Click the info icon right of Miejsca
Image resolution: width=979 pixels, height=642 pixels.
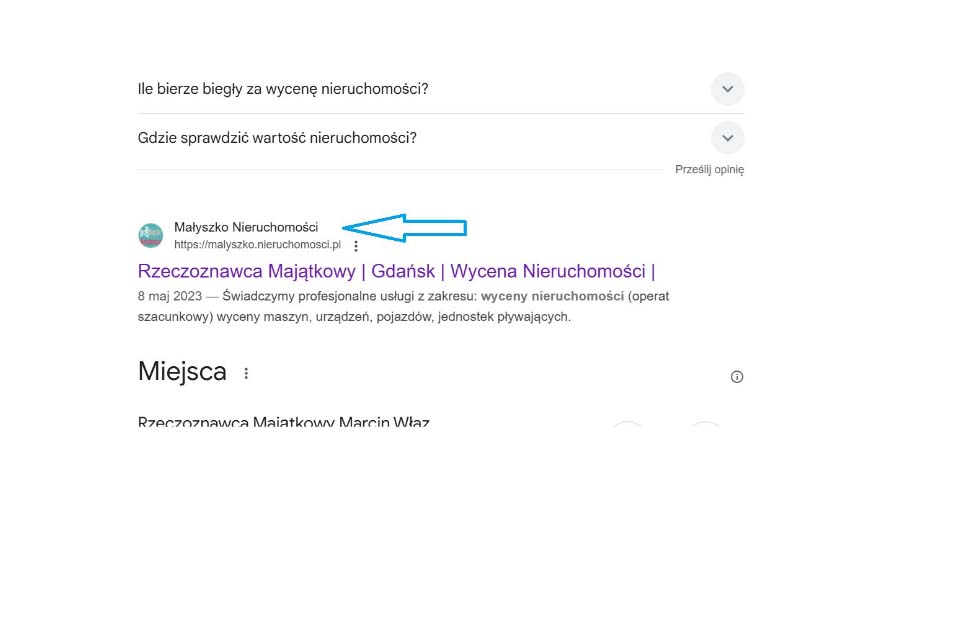[x=737, y=377]
